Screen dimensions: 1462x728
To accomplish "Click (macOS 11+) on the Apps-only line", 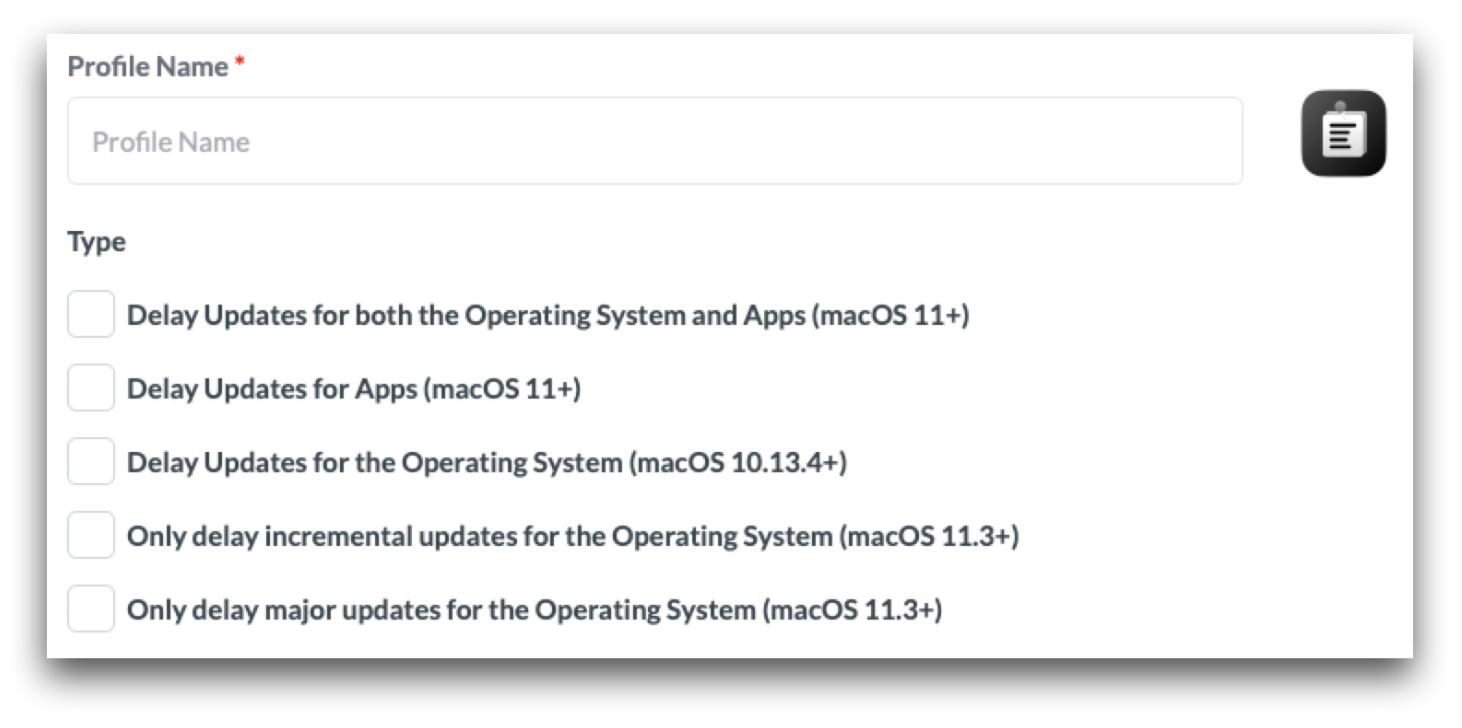I will [x=503, y=388].
